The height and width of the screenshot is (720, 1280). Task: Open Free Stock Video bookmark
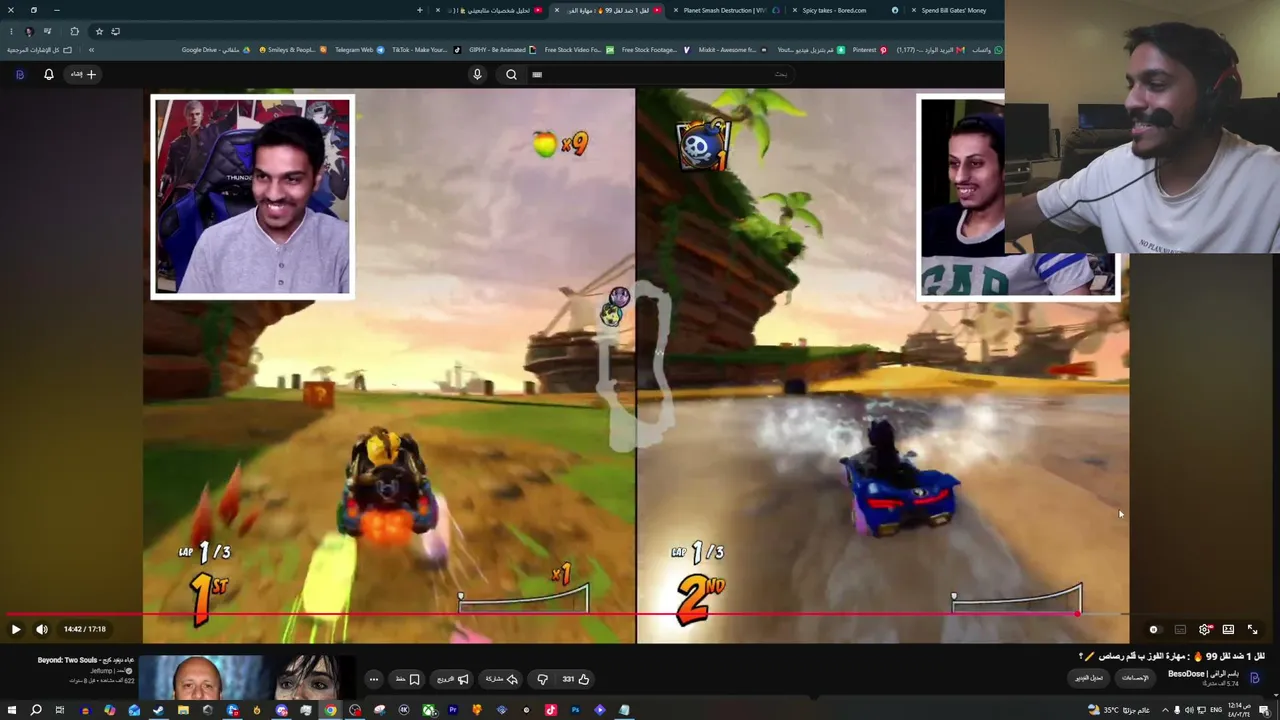pos(579,50)
